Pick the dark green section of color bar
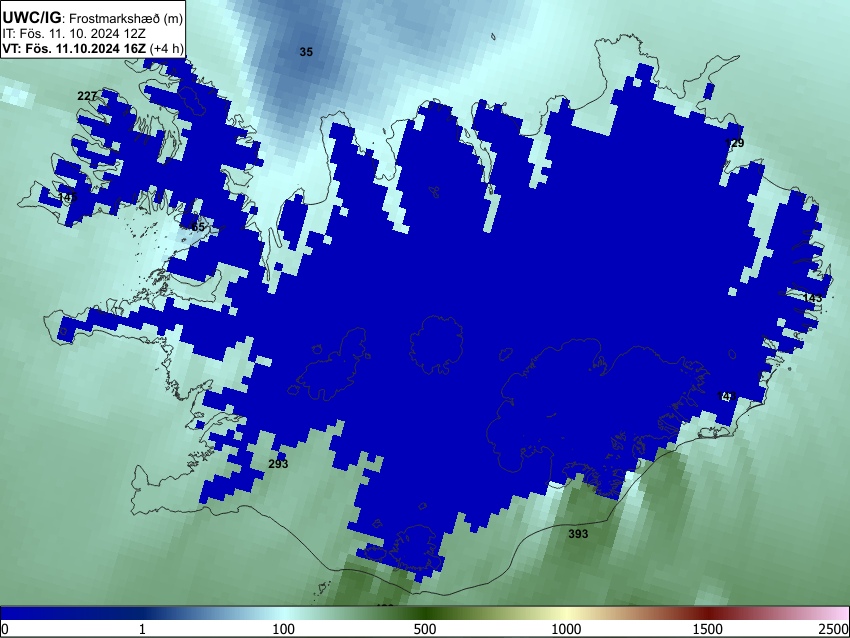 tap(425, 613)
